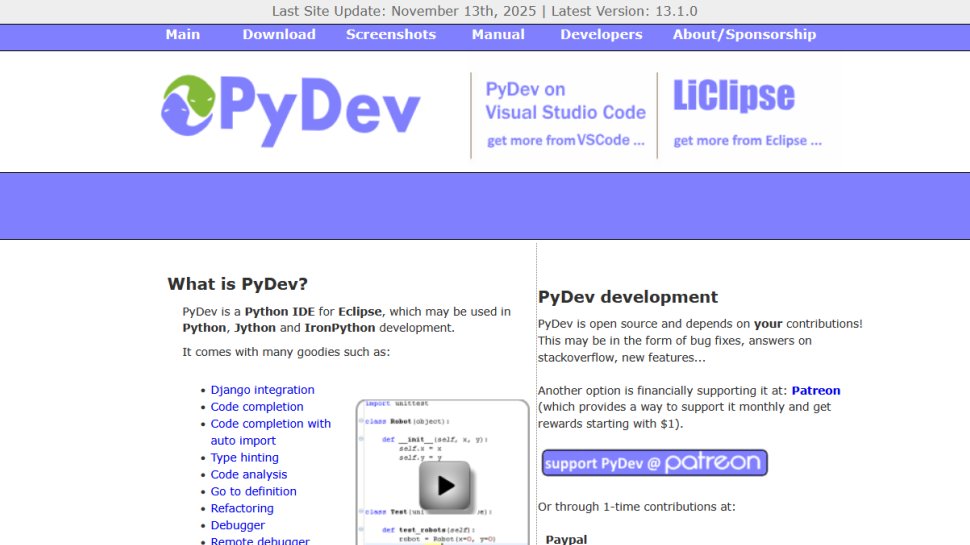Click the Patreon text link

pyautogui.click(x=816, y=390)
